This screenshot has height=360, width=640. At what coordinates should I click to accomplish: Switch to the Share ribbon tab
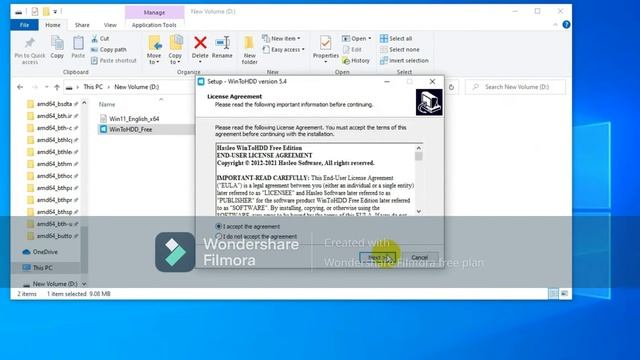coord(82,25)
